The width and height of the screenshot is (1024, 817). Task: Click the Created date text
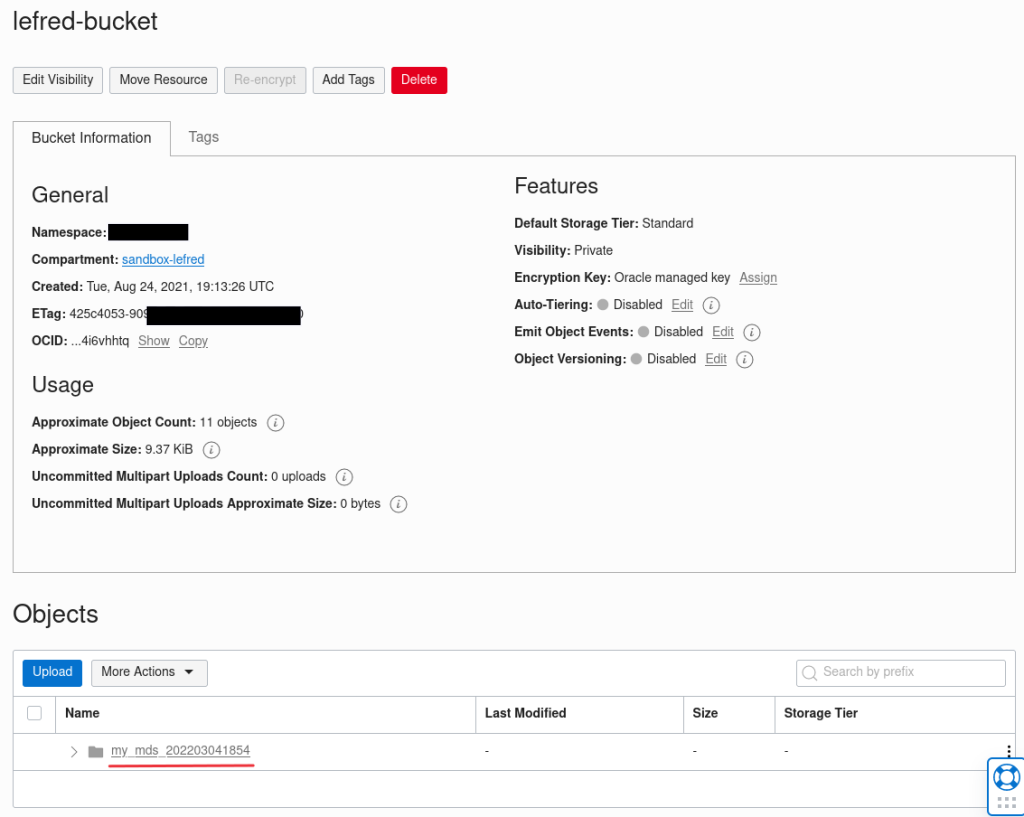coord(180,287)
